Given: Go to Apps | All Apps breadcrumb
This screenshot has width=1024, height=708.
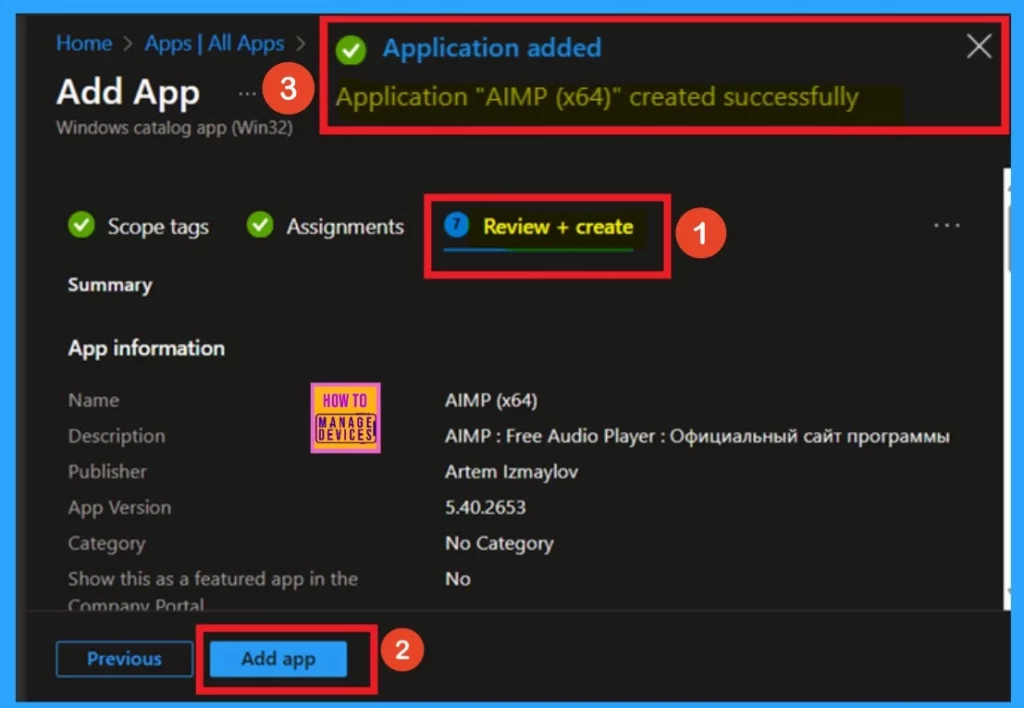Looking at the screenshot, I should point(214,44).
